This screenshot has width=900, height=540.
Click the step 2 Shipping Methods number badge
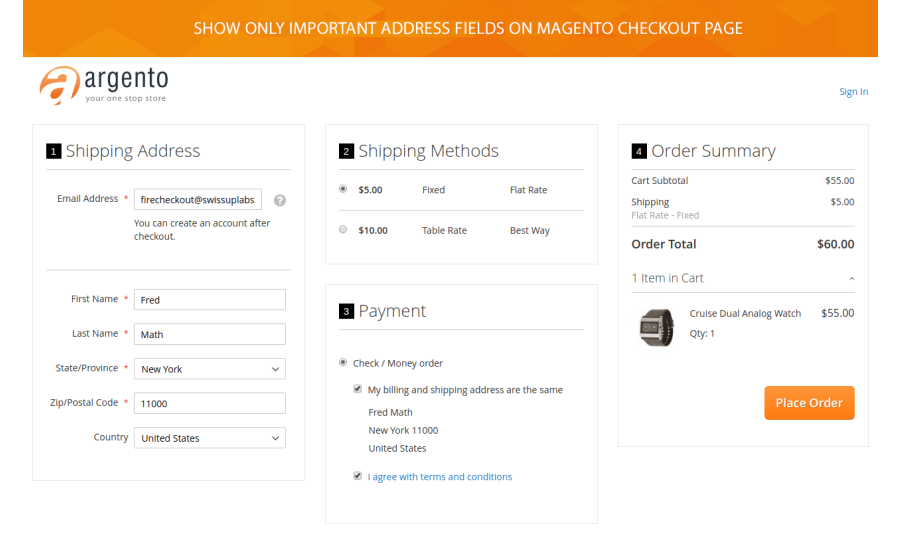click(x=346, y=152)
